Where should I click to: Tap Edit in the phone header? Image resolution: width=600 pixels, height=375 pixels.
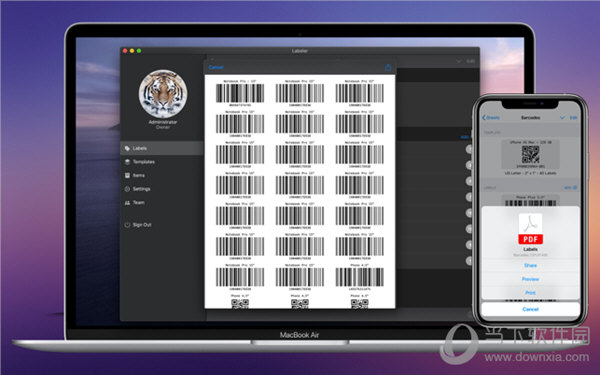pyautogui.click(x=573, y=118)
